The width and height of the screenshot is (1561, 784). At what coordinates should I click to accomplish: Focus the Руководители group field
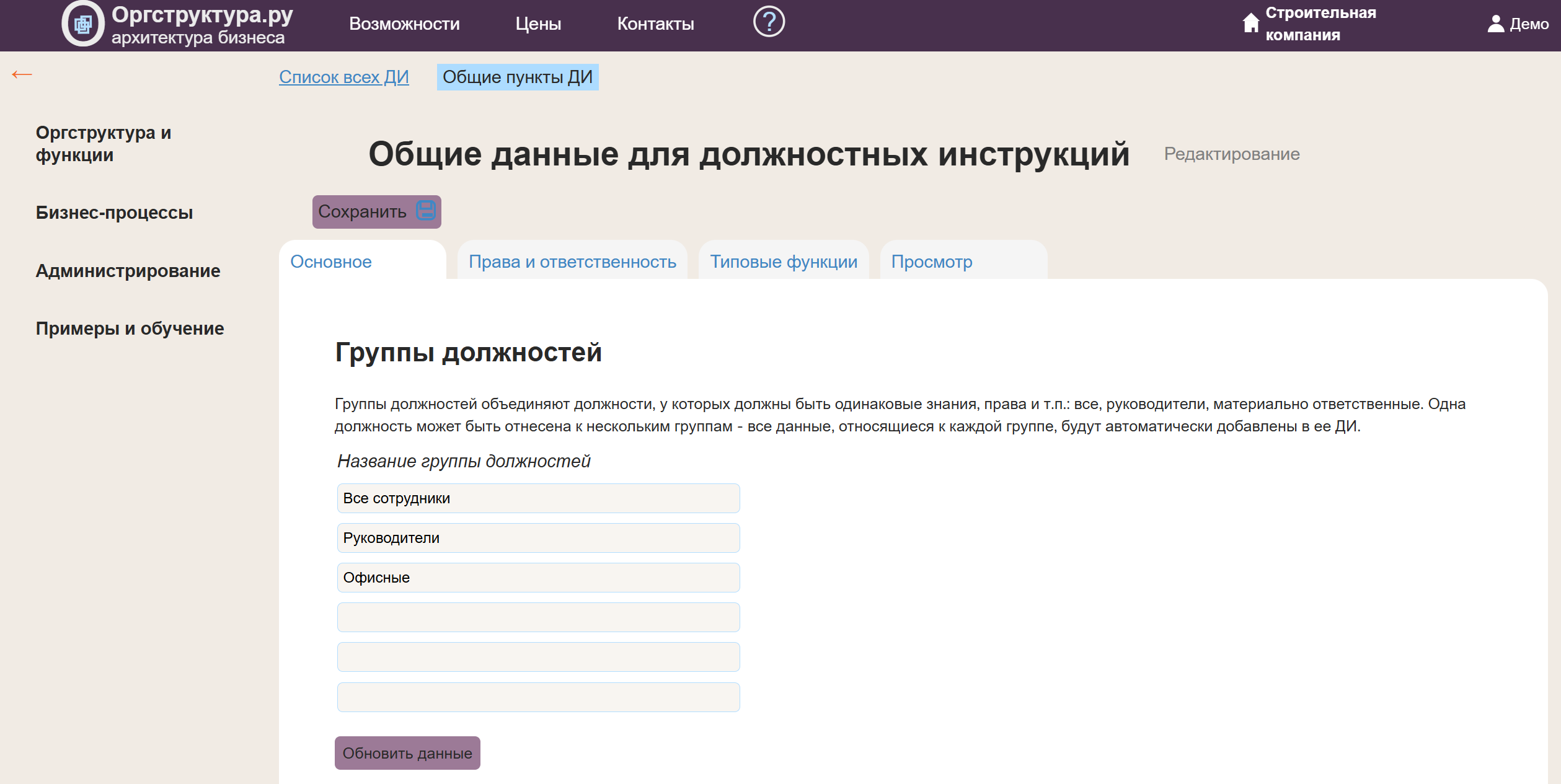[x=538, y=538]
